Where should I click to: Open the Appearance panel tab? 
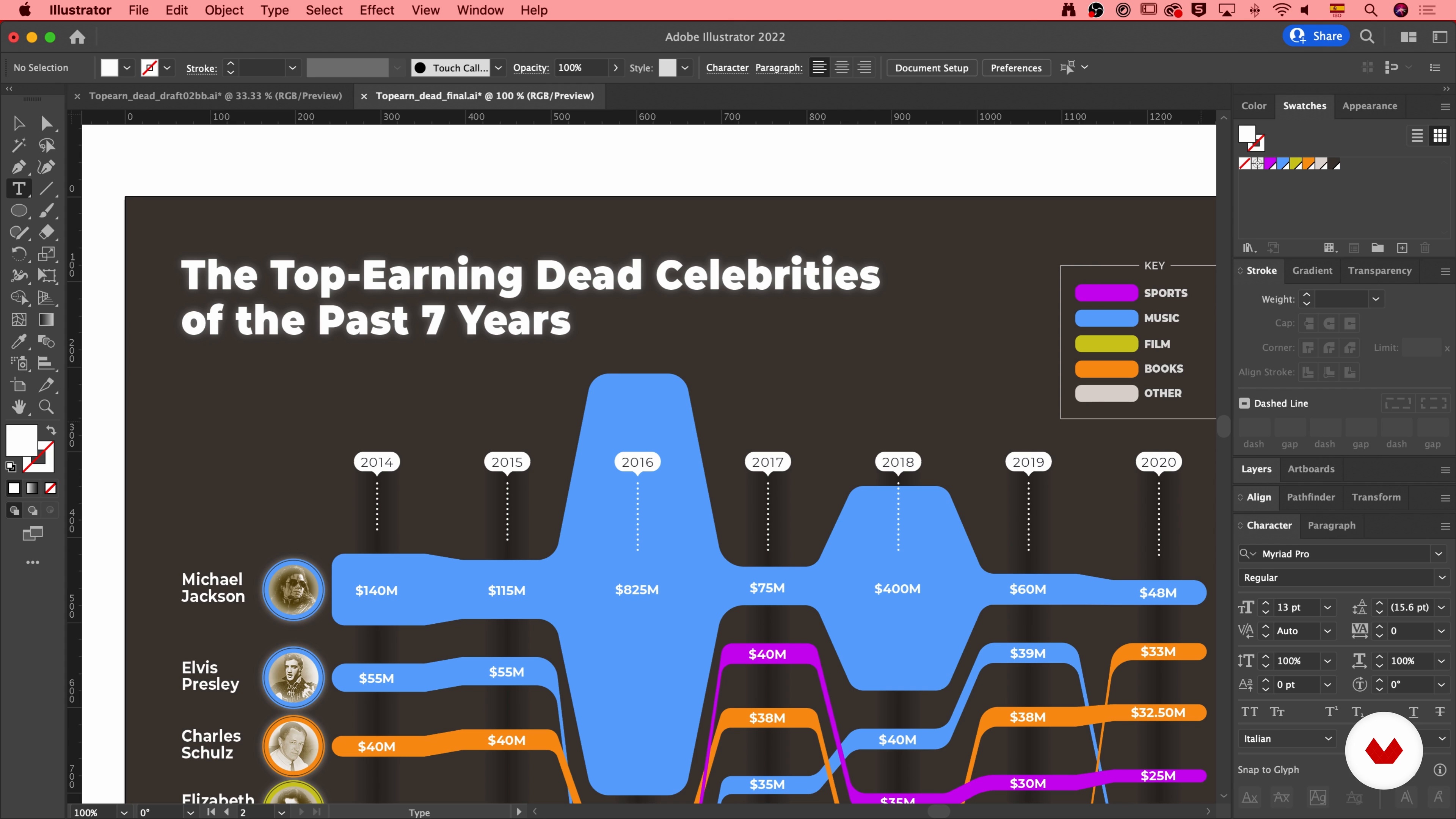1370,106
